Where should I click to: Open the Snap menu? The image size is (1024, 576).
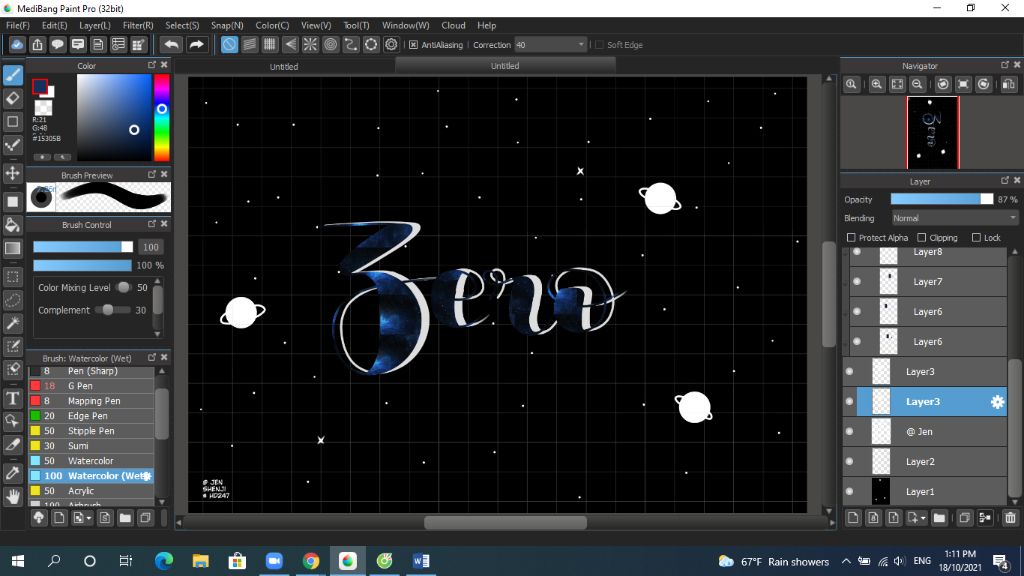click(227, 25)
